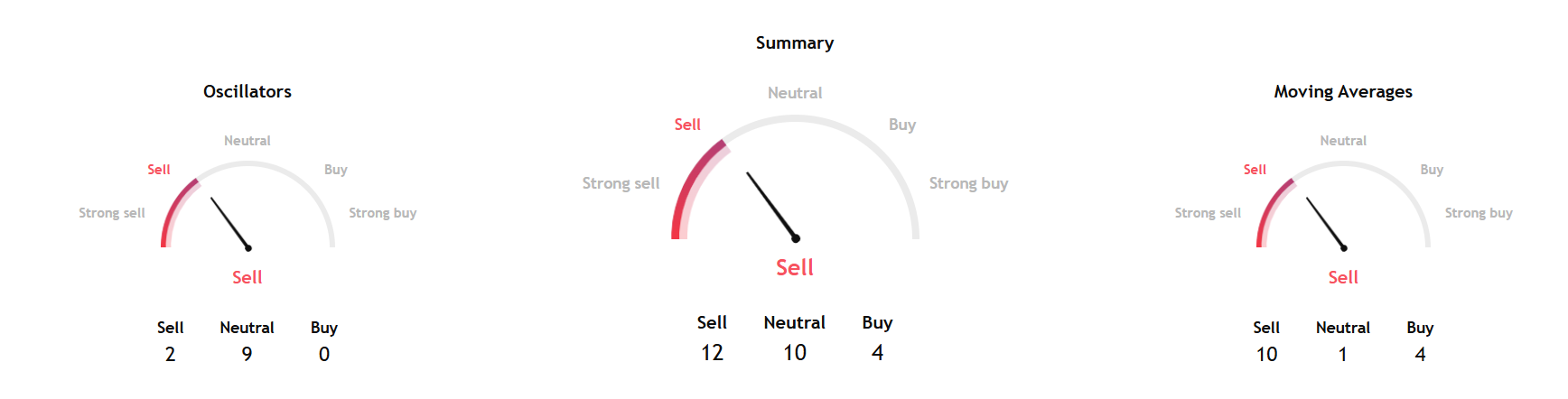
Task: Click Neutral label above Summary gauge
Action: [795, 93]
